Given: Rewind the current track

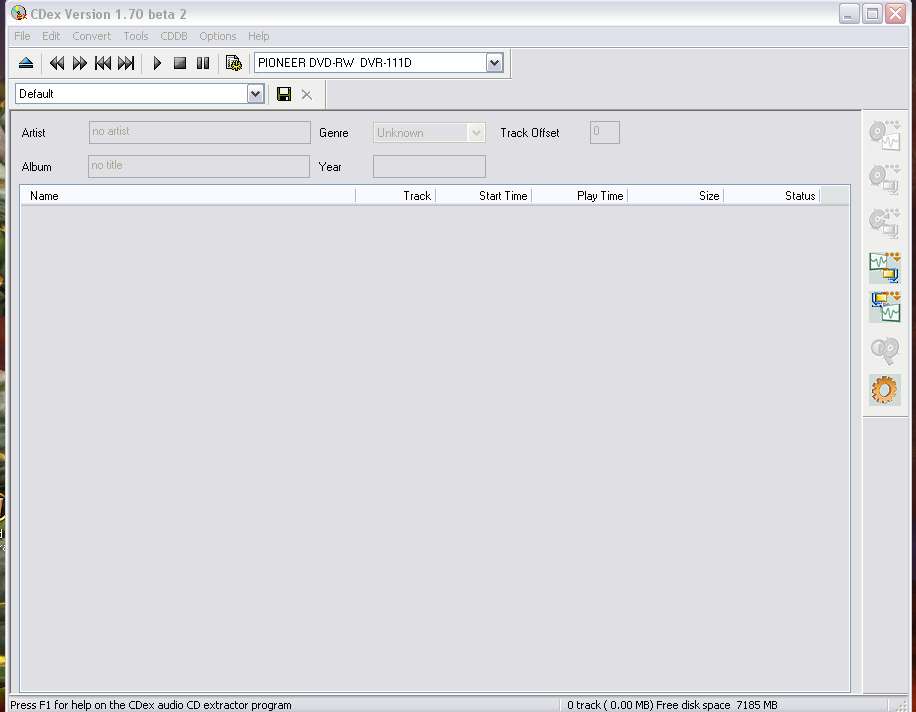Looking at the screenshot, I should pyautogui.click(x=57, y=63).
